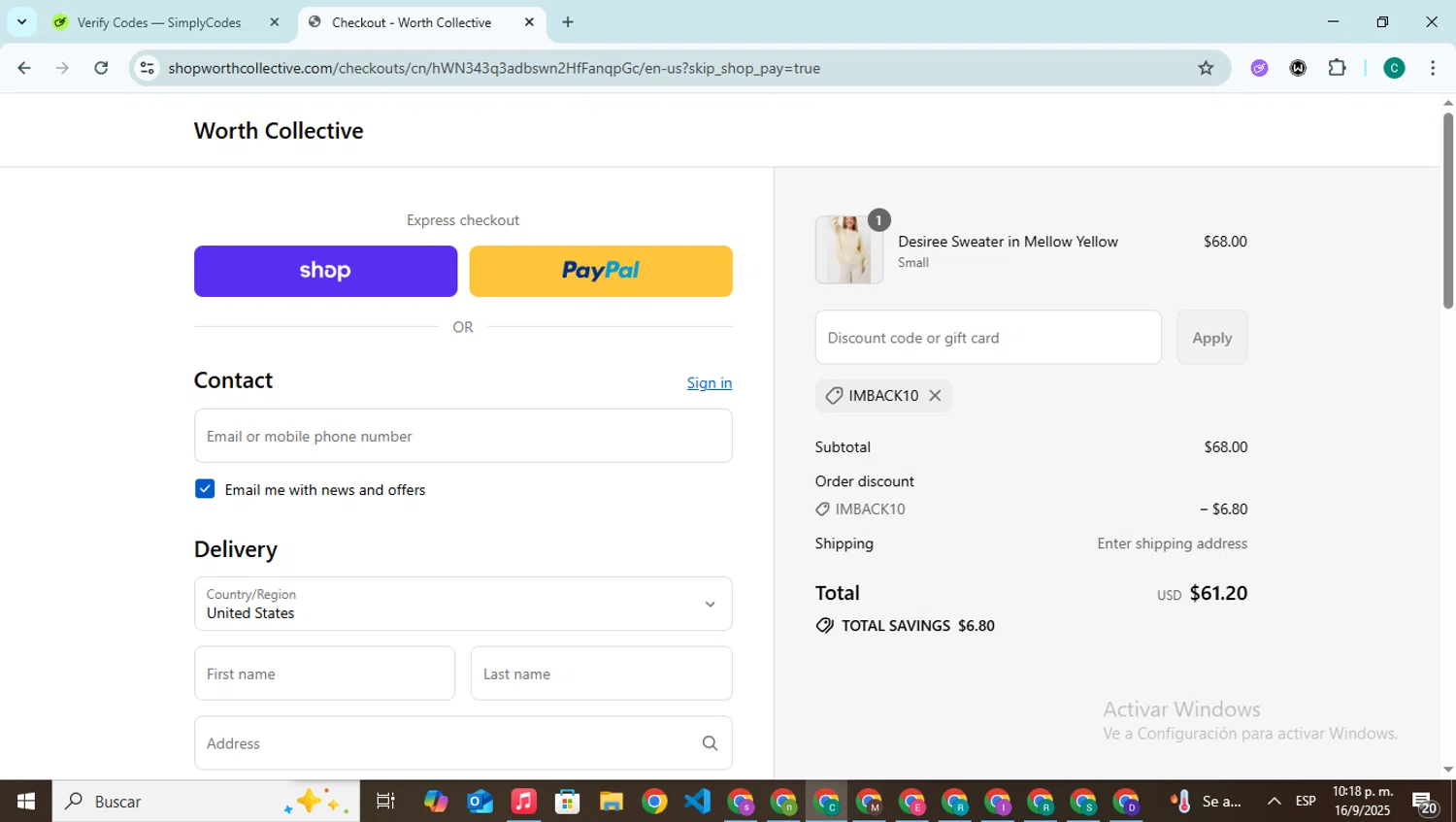Screen dimensions: 1456x822
Task: Click into the Address field
Action: click(463, 743)
